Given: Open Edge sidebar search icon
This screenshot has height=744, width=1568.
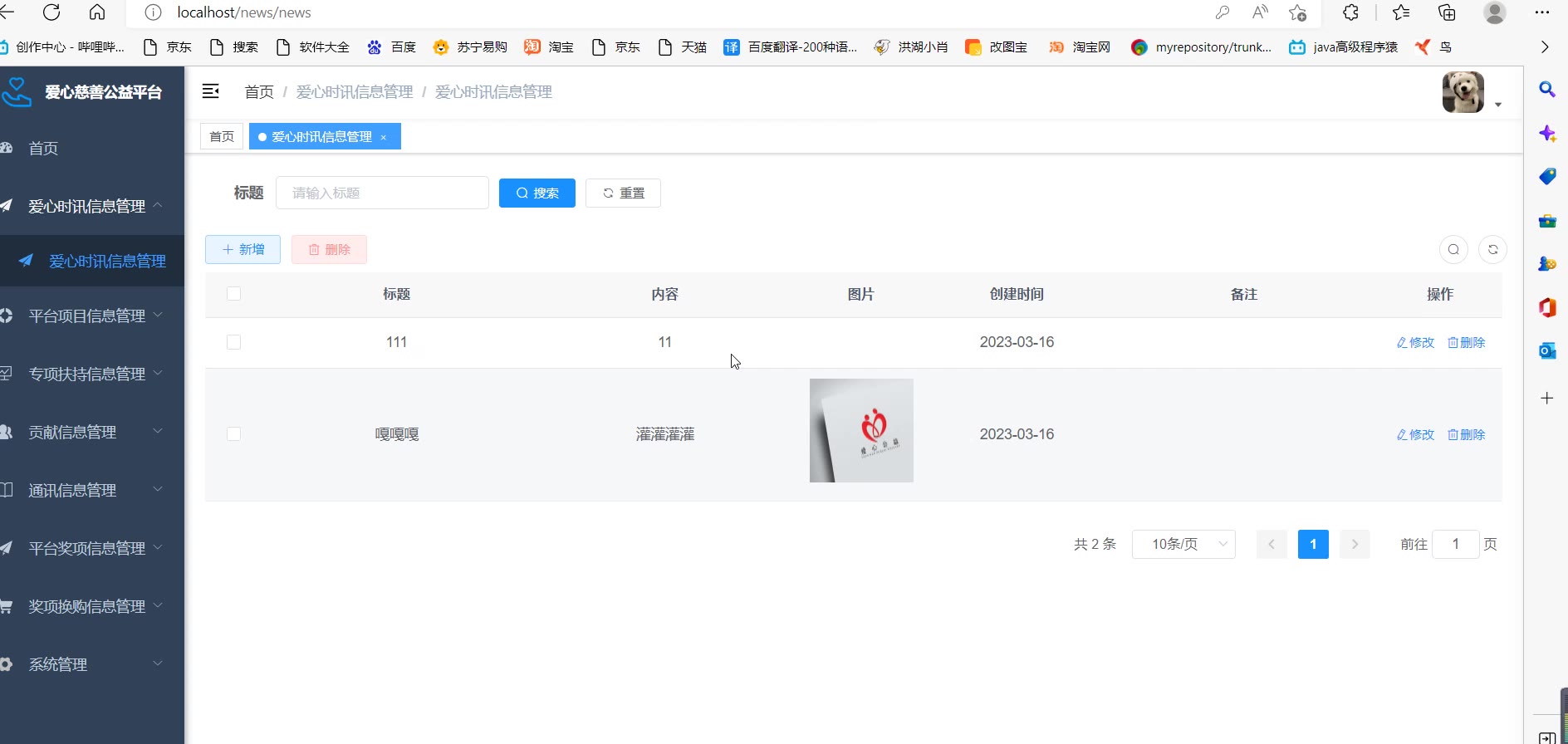Looking at the screenshot, I should click(1546, 89).
